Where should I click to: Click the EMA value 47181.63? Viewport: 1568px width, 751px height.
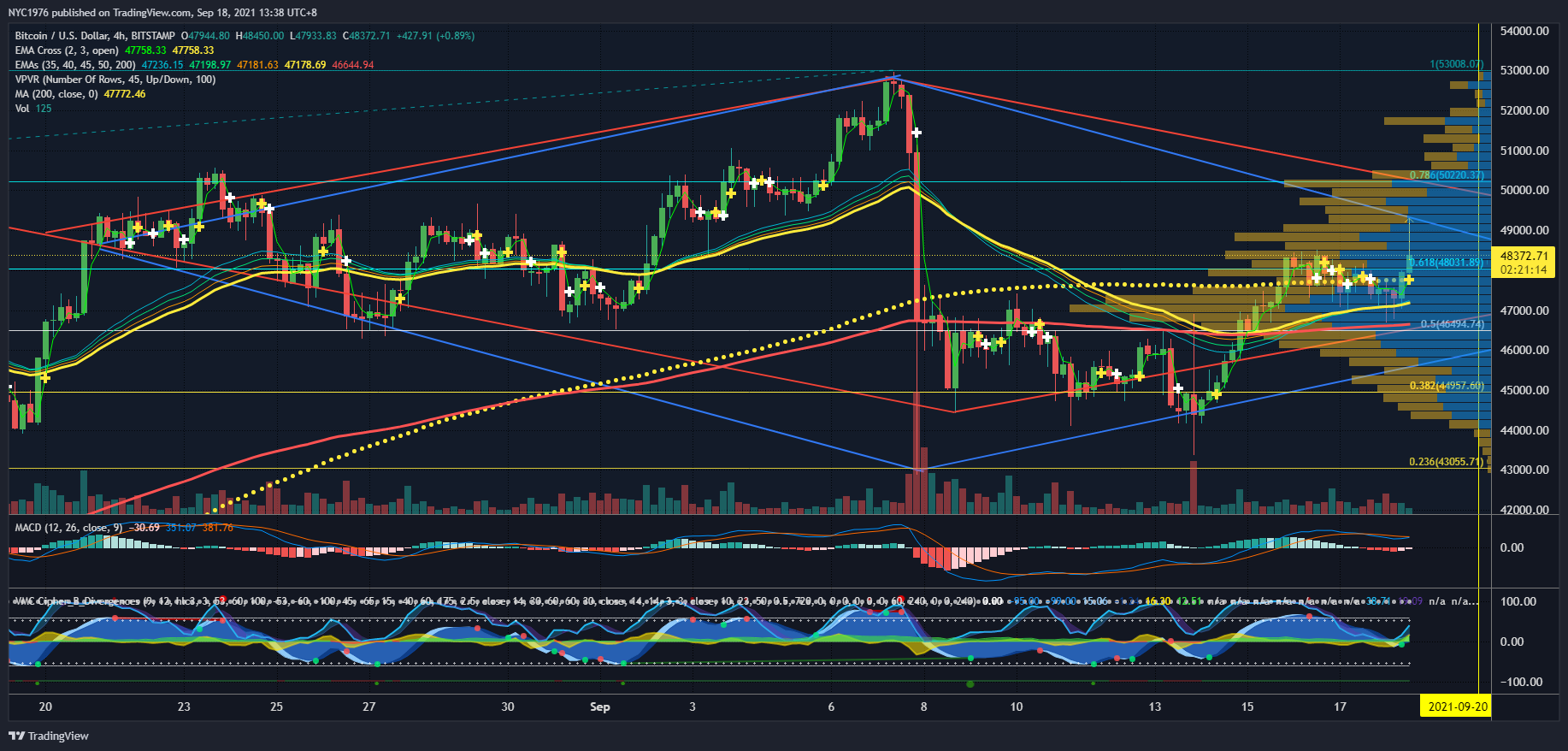point(257,65)
